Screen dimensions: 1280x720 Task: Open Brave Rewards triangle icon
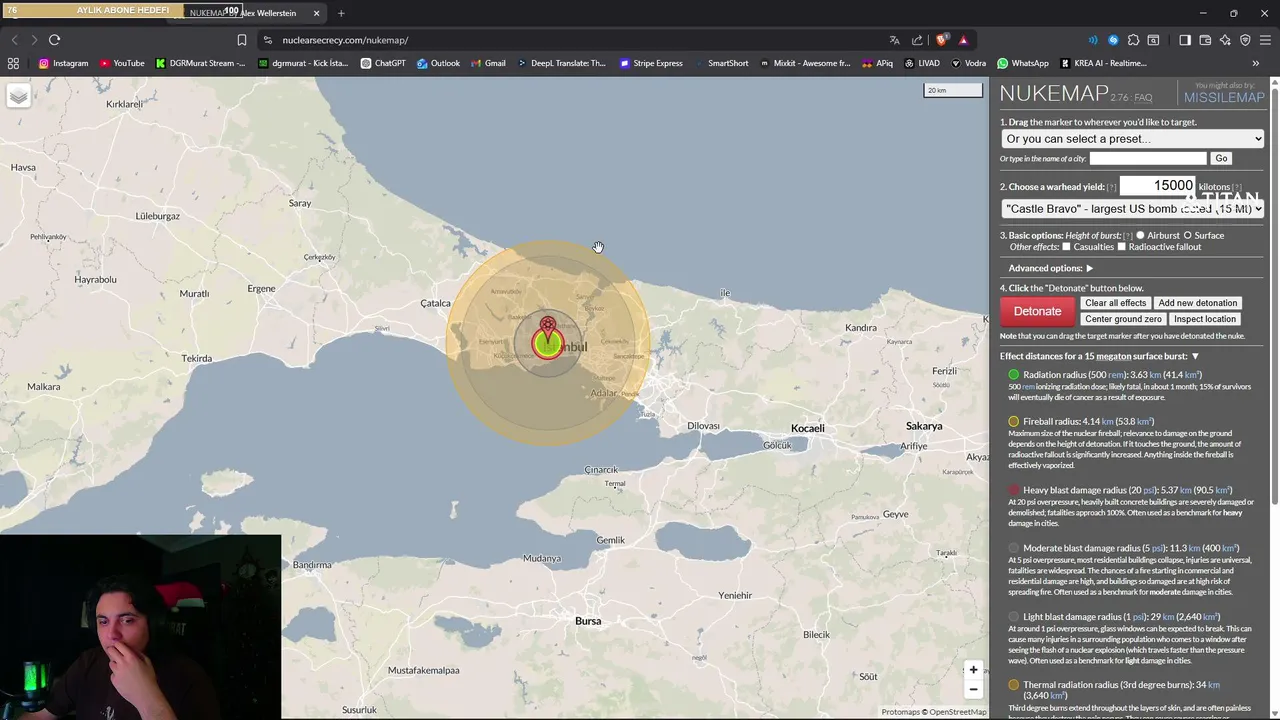click(x=963, y=40)
